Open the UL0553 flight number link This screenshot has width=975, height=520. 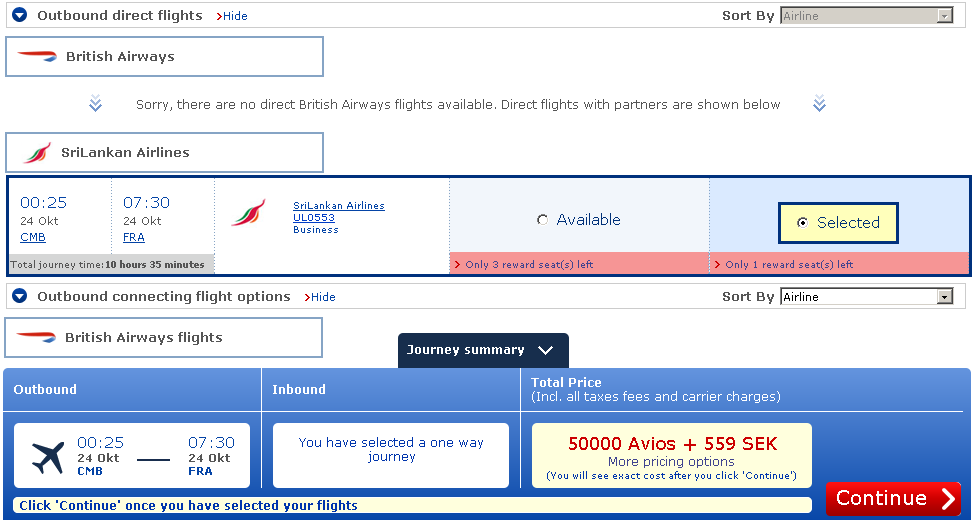point(314,217)
